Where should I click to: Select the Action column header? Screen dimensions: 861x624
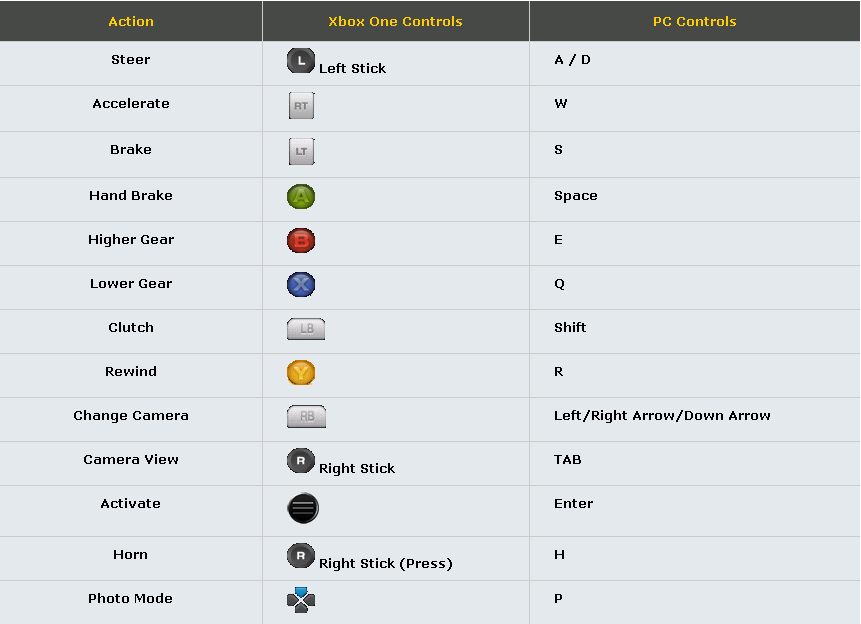coord(131,21)
